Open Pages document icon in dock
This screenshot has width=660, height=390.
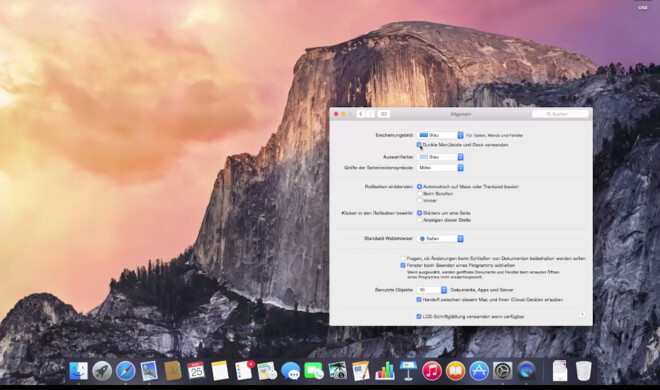pyautogui.click(x=361, y=371)
